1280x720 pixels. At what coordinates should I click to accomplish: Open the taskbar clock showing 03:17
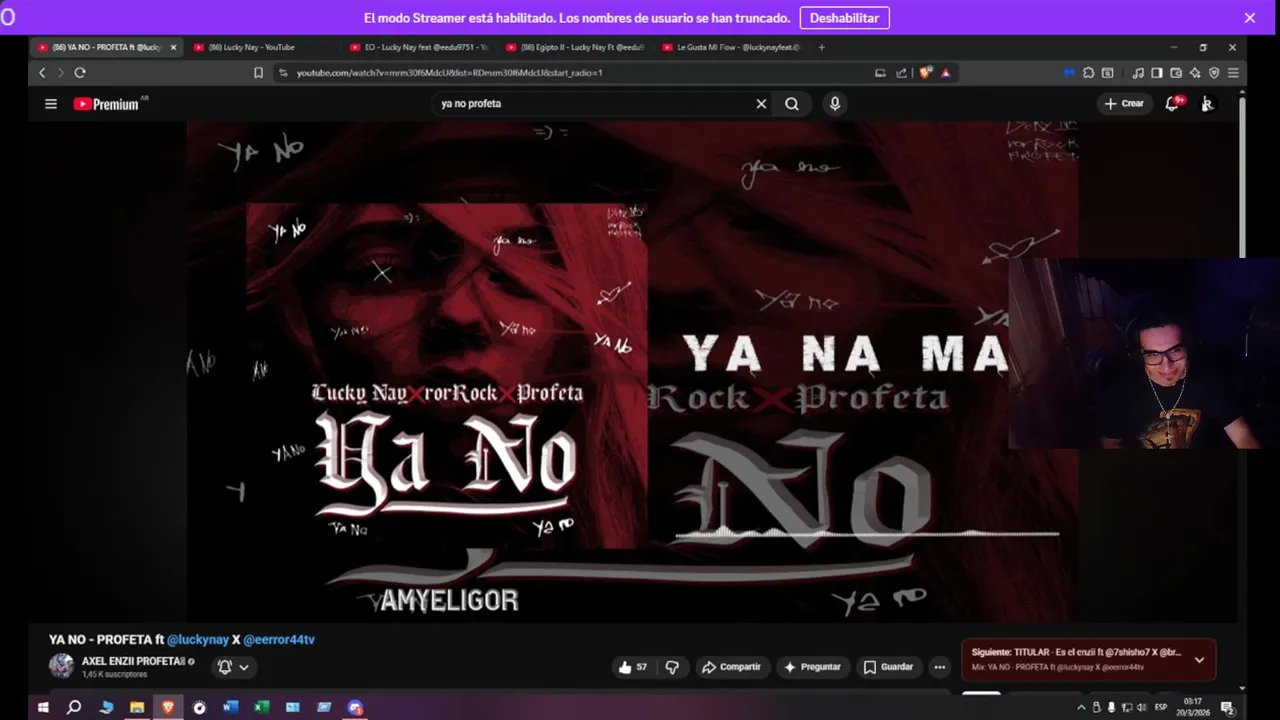pyautogui.click(x=1192, y=707)
